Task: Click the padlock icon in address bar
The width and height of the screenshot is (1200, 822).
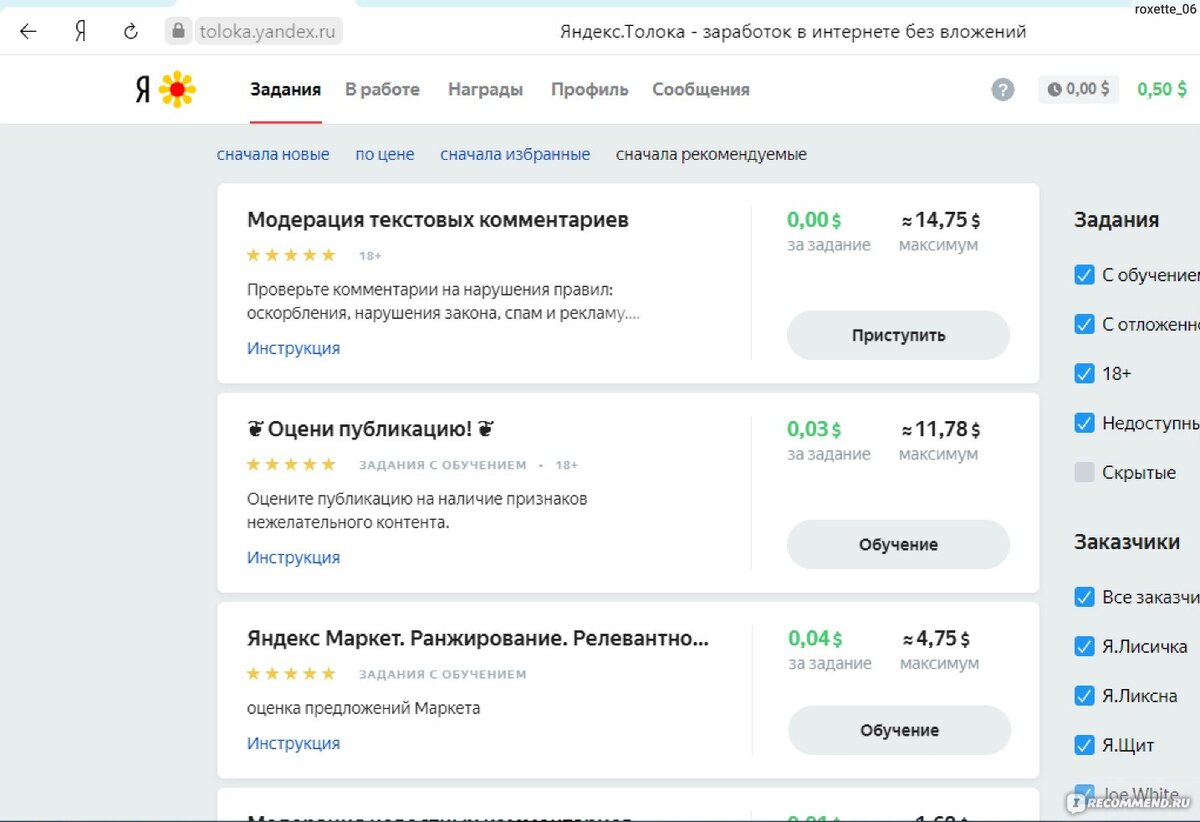Action: tap(179, 31)
